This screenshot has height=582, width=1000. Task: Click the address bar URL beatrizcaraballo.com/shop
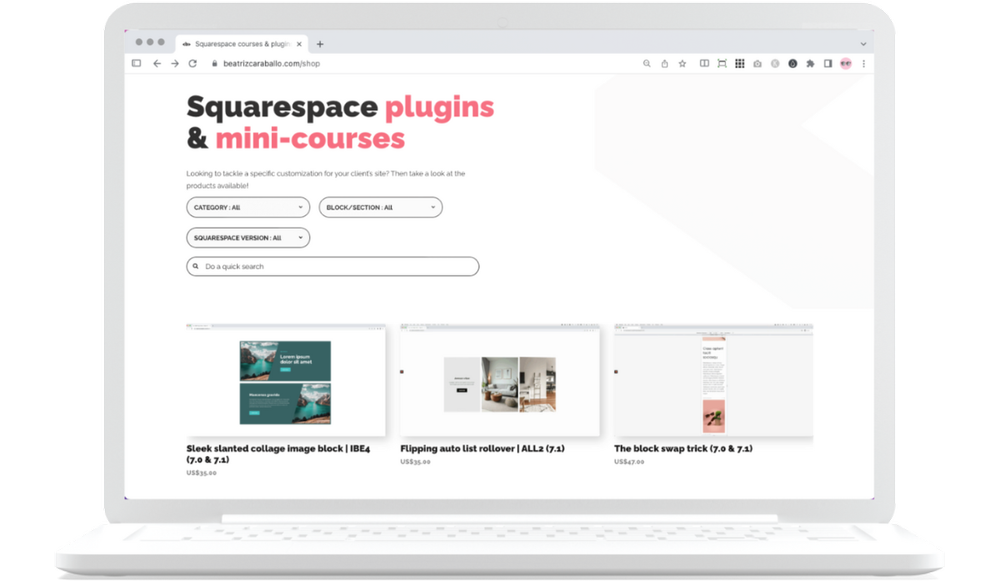(272, 64)
